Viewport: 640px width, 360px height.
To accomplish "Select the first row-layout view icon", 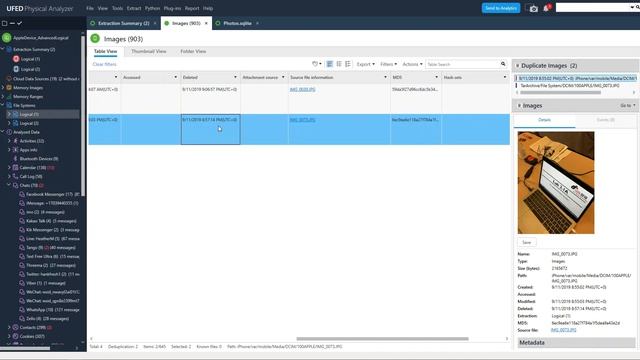I will click(329, 64).
